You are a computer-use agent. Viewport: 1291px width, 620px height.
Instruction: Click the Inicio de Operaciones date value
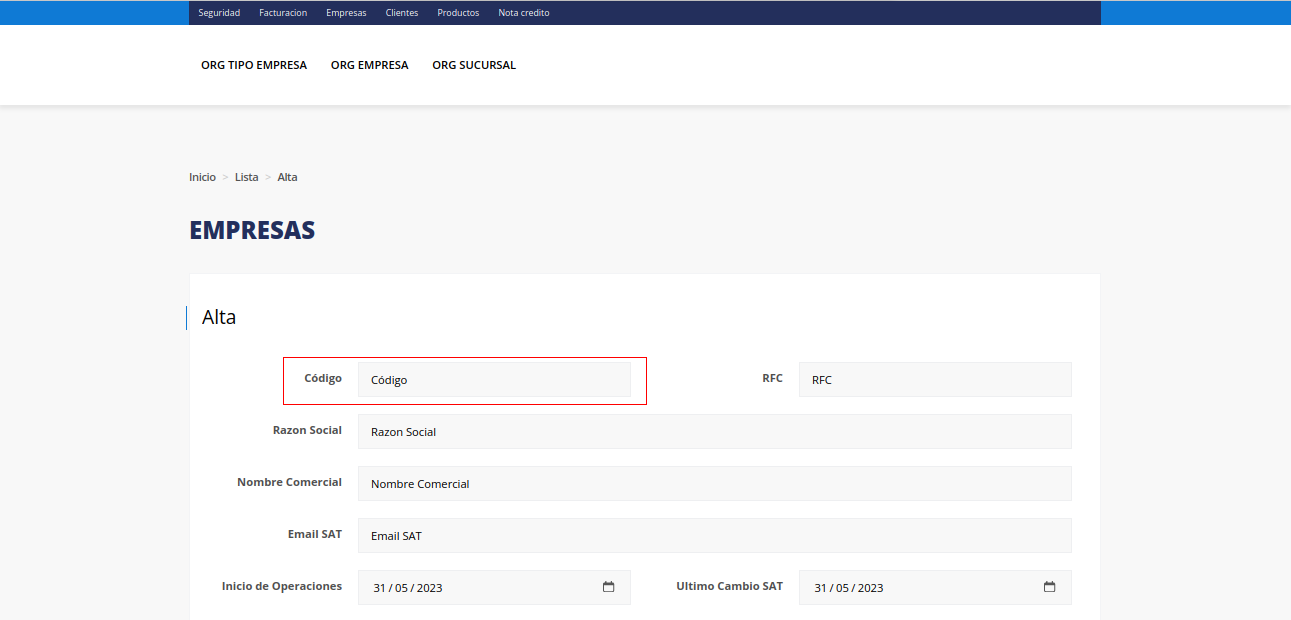pos(408,588)
